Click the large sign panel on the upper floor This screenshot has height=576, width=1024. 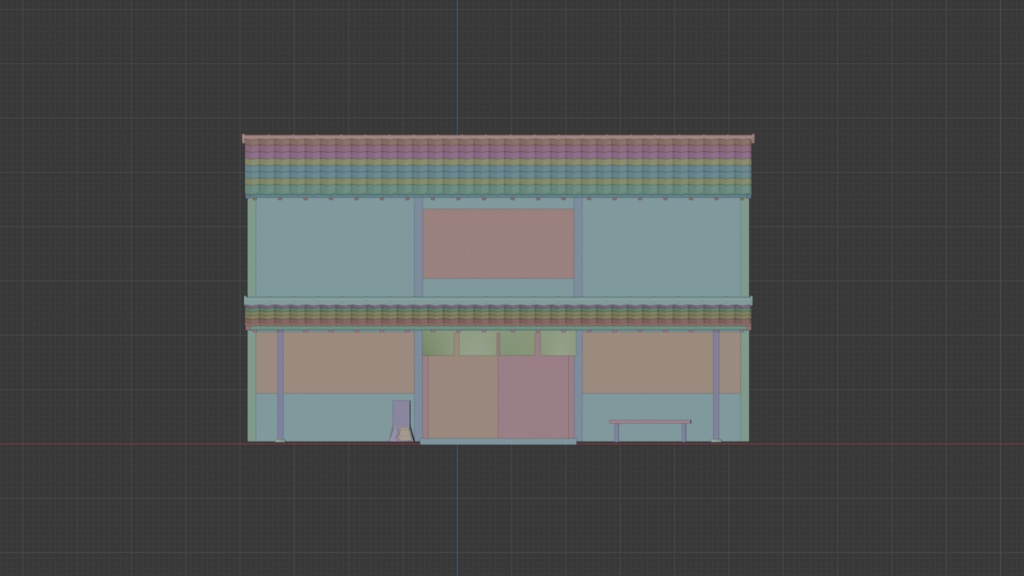point(498,244)
